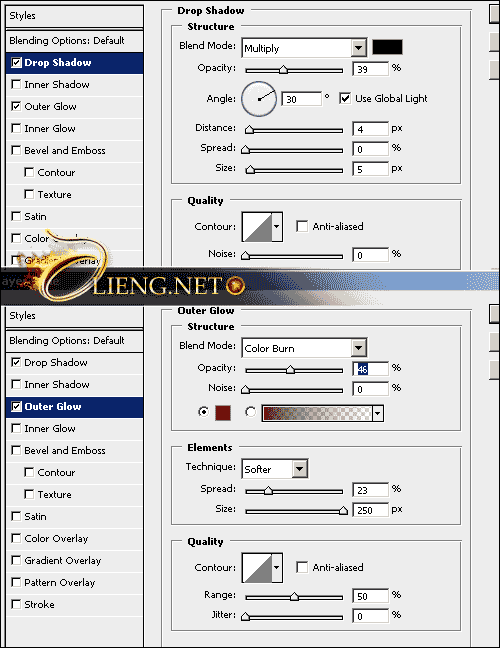The width and height of the screenshot is (500, 648).
Task: Click the Opacity field showing 46
Action: pyautogui.click(x=371, y=369)
